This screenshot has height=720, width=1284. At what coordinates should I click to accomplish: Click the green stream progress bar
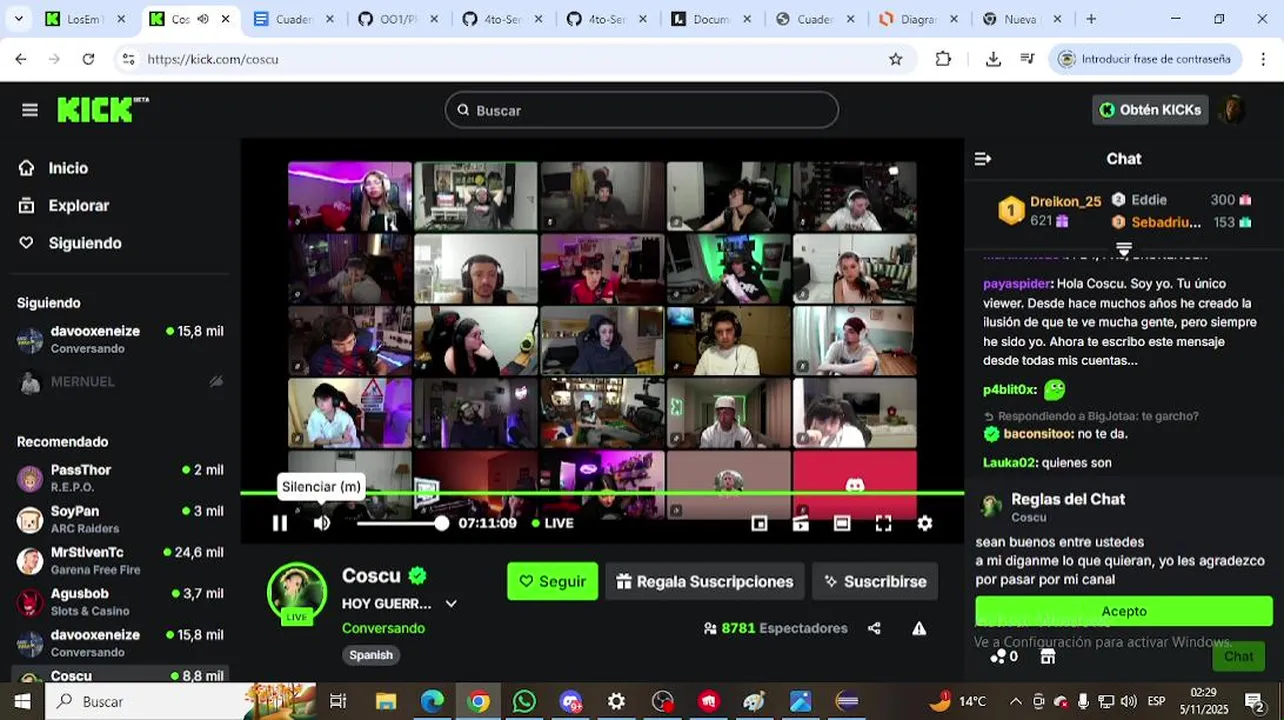point(602,492)
